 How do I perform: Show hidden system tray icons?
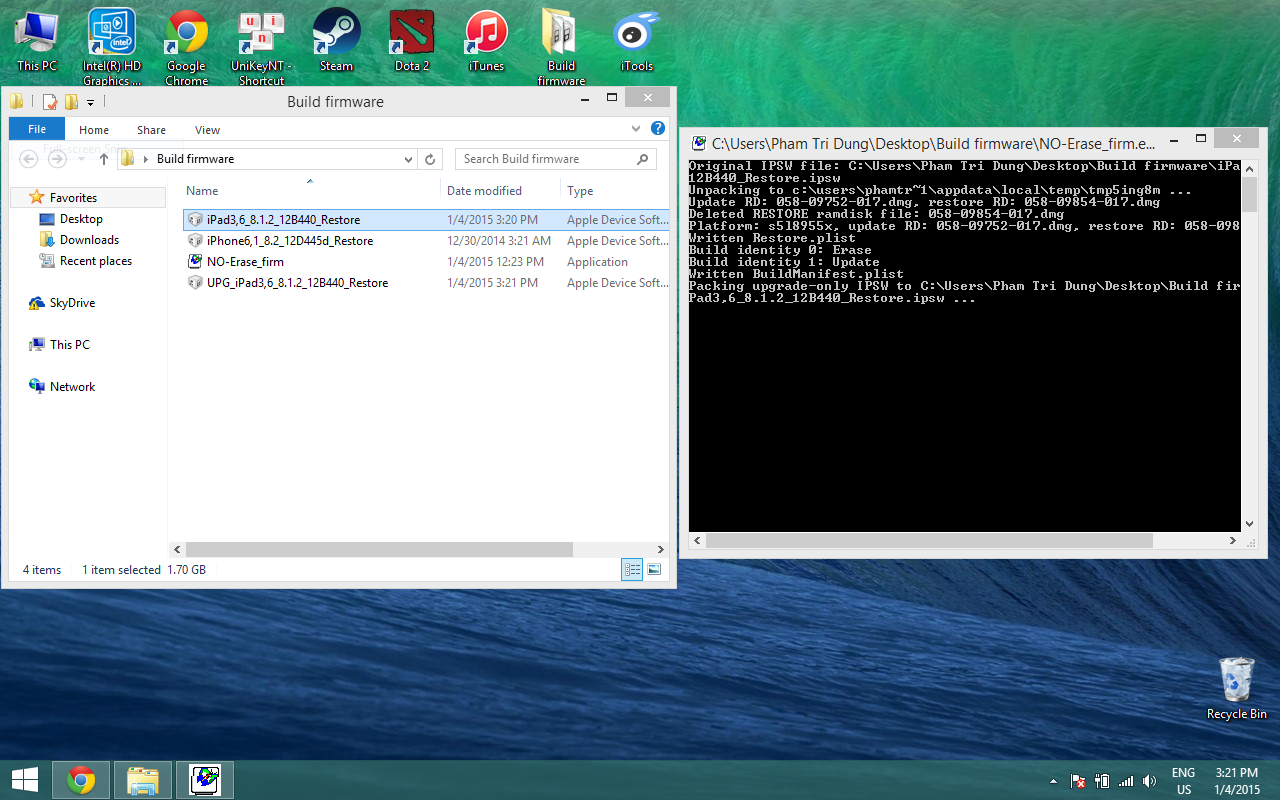(1053, 781)
